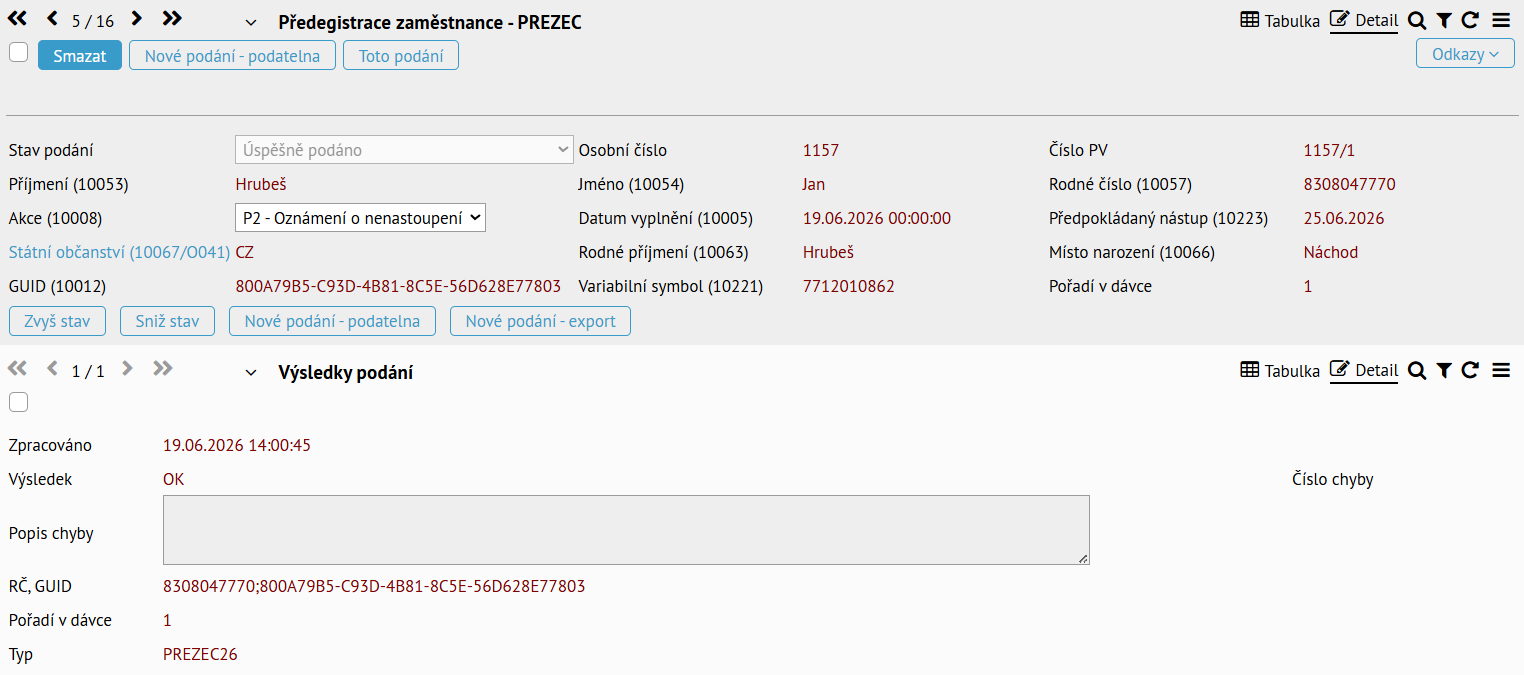
Task: Click the Smazat button
Action: pyautogui.click(x=80, y=56)
